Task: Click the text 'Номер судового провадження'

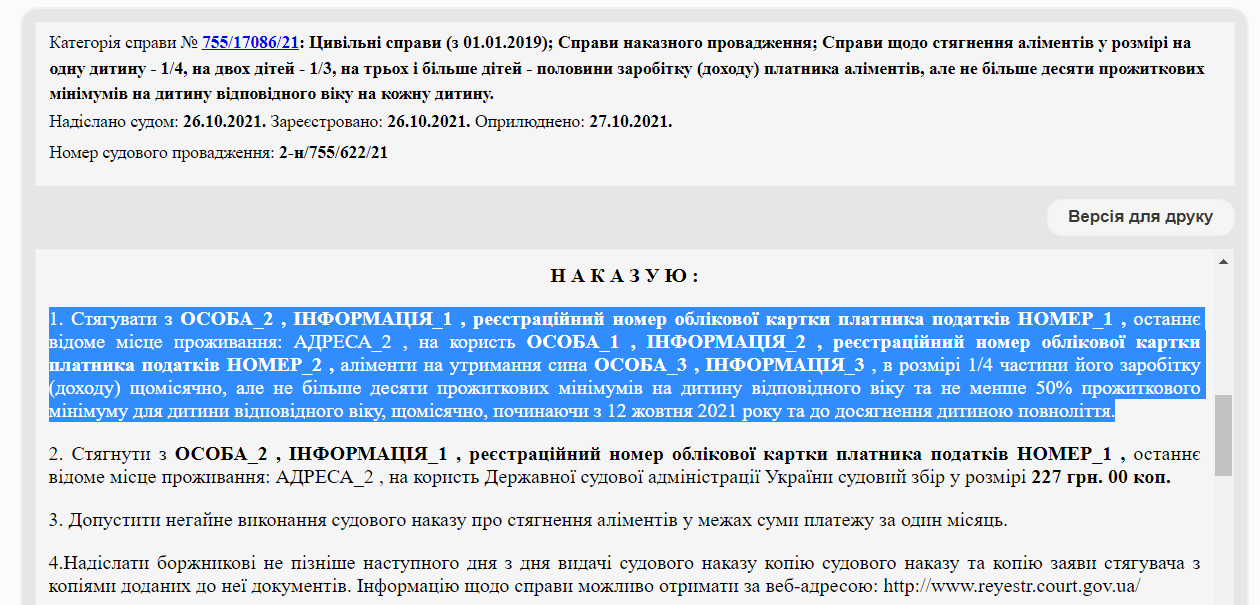Action: (161, 153)
